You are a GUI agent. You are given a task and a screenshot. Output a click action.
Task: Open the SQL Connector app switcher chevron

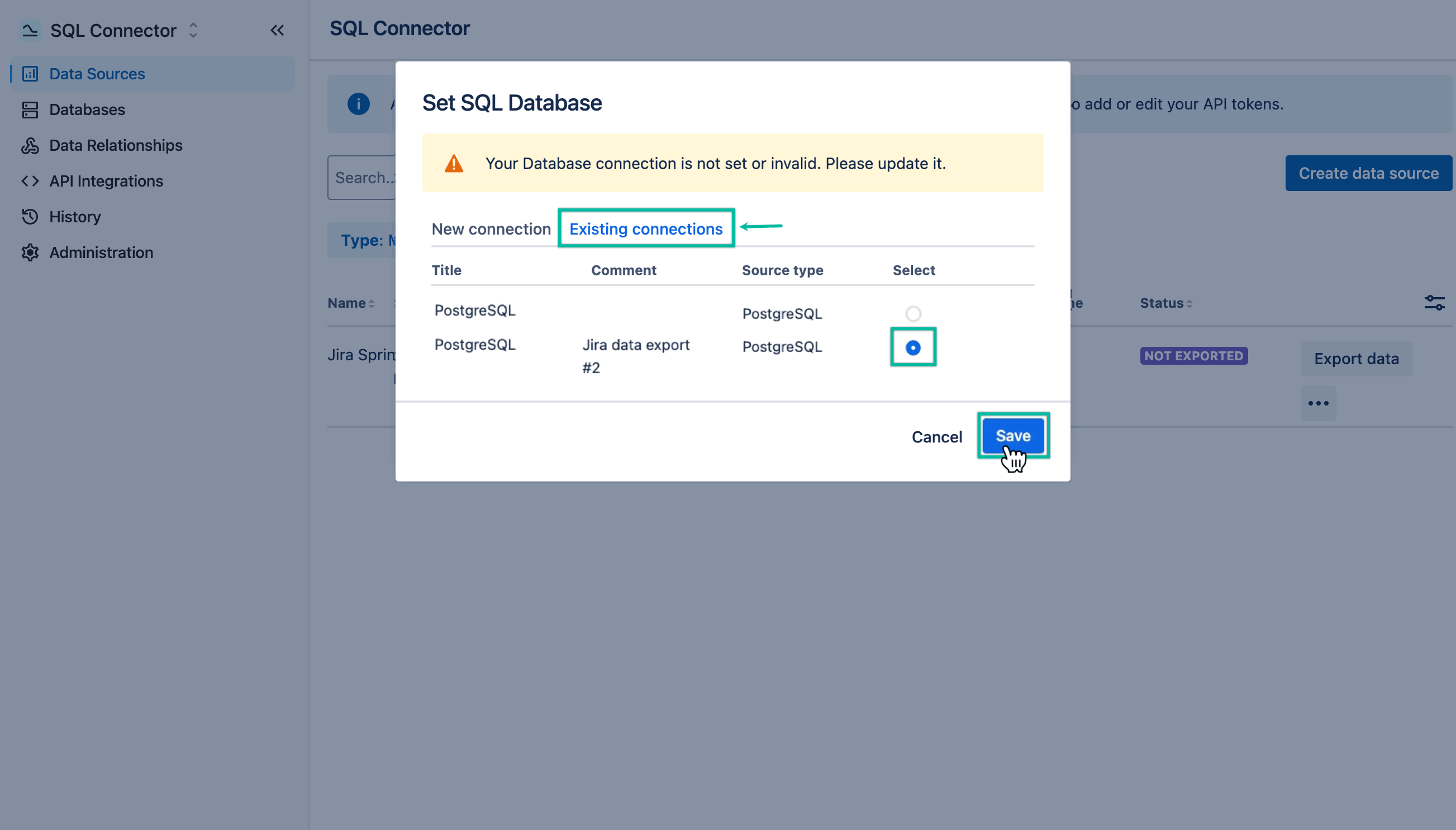point(193,30)
